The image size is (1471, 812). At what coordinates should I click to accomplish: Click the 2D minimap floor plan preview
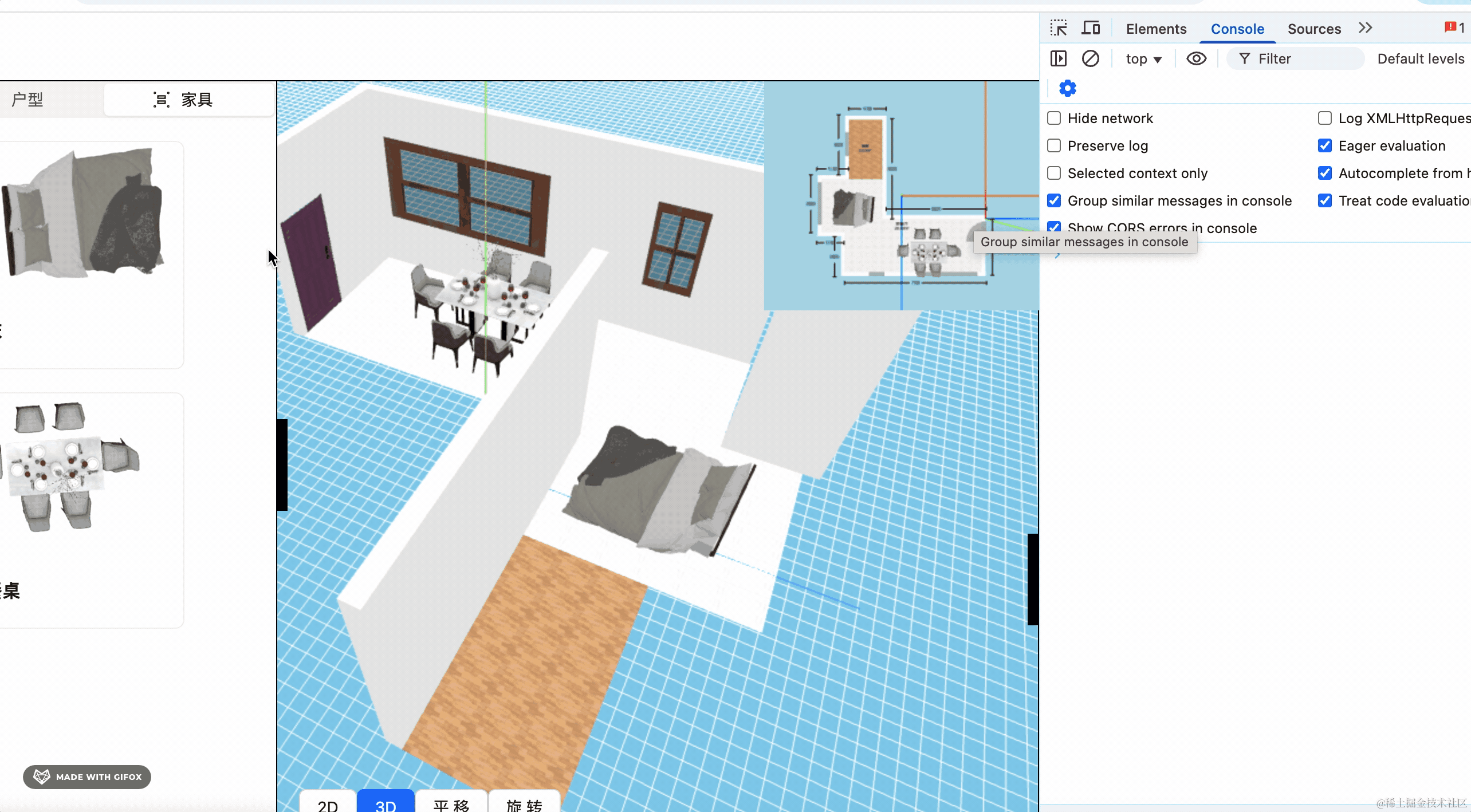click(901, 195)
